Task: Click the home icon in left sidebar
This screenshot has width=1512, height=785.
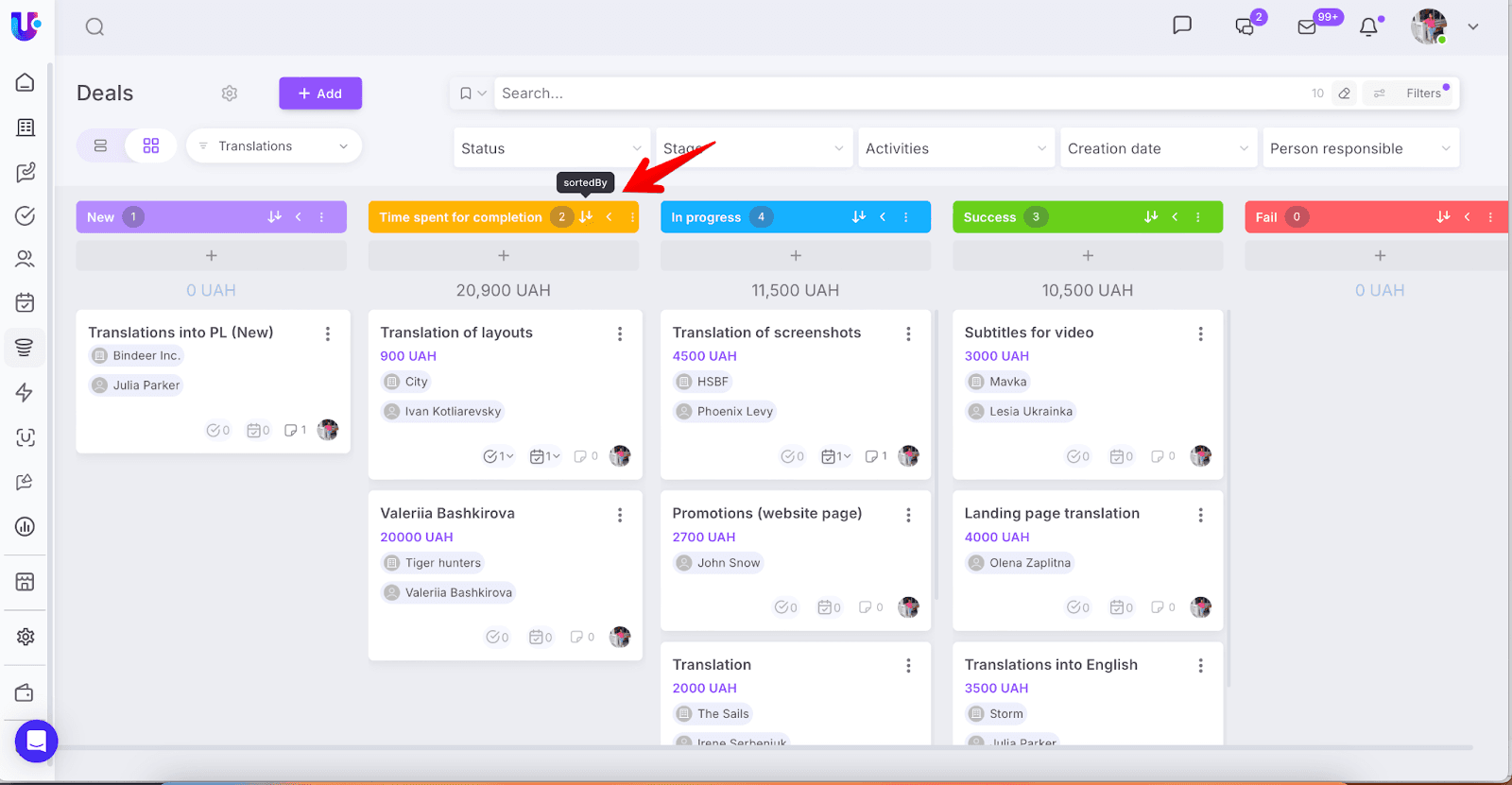Action: [26, 83]
